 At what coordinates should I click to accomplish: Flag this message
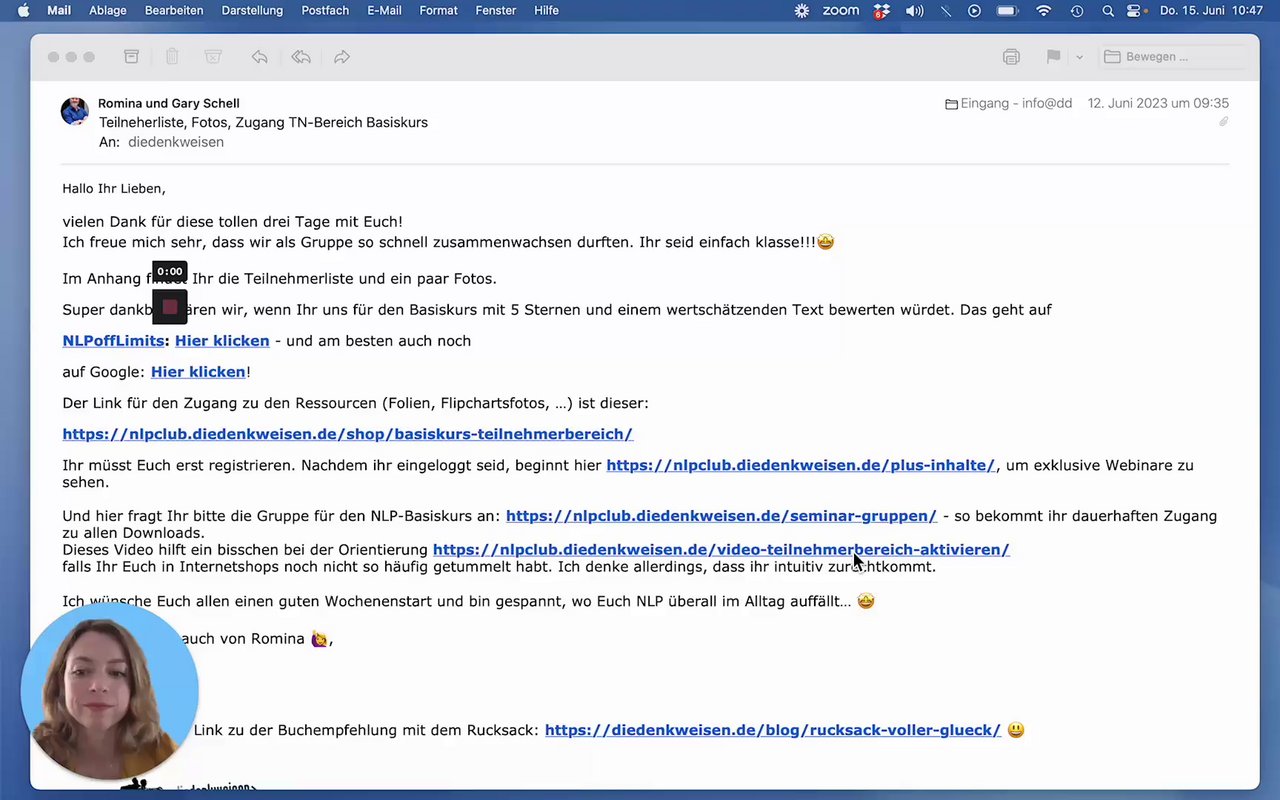coord(1053,57)
